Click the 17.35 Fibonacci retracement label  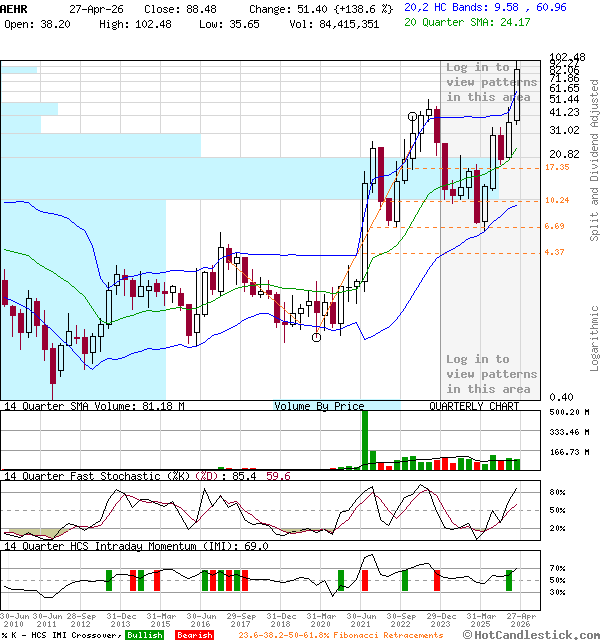pyautogui.click(x=556, y=168)
